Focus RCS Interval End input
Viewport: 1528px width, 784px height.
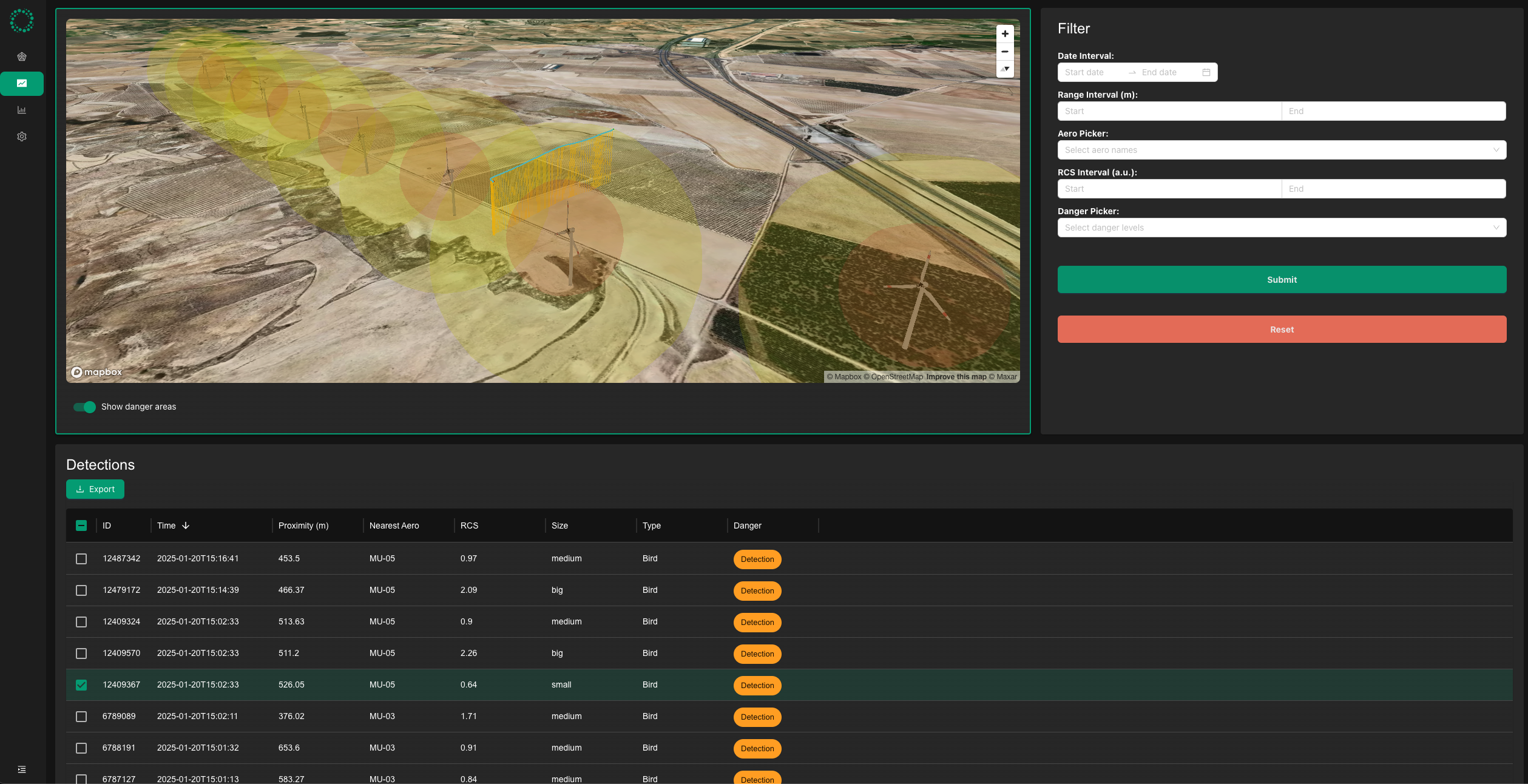coord(1394,189)
